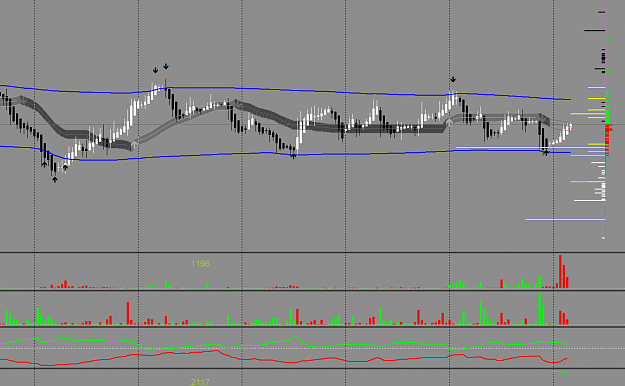Select the tallest red bar in upper histogram
The image size is (625, 386).
(x=560, y=272)
